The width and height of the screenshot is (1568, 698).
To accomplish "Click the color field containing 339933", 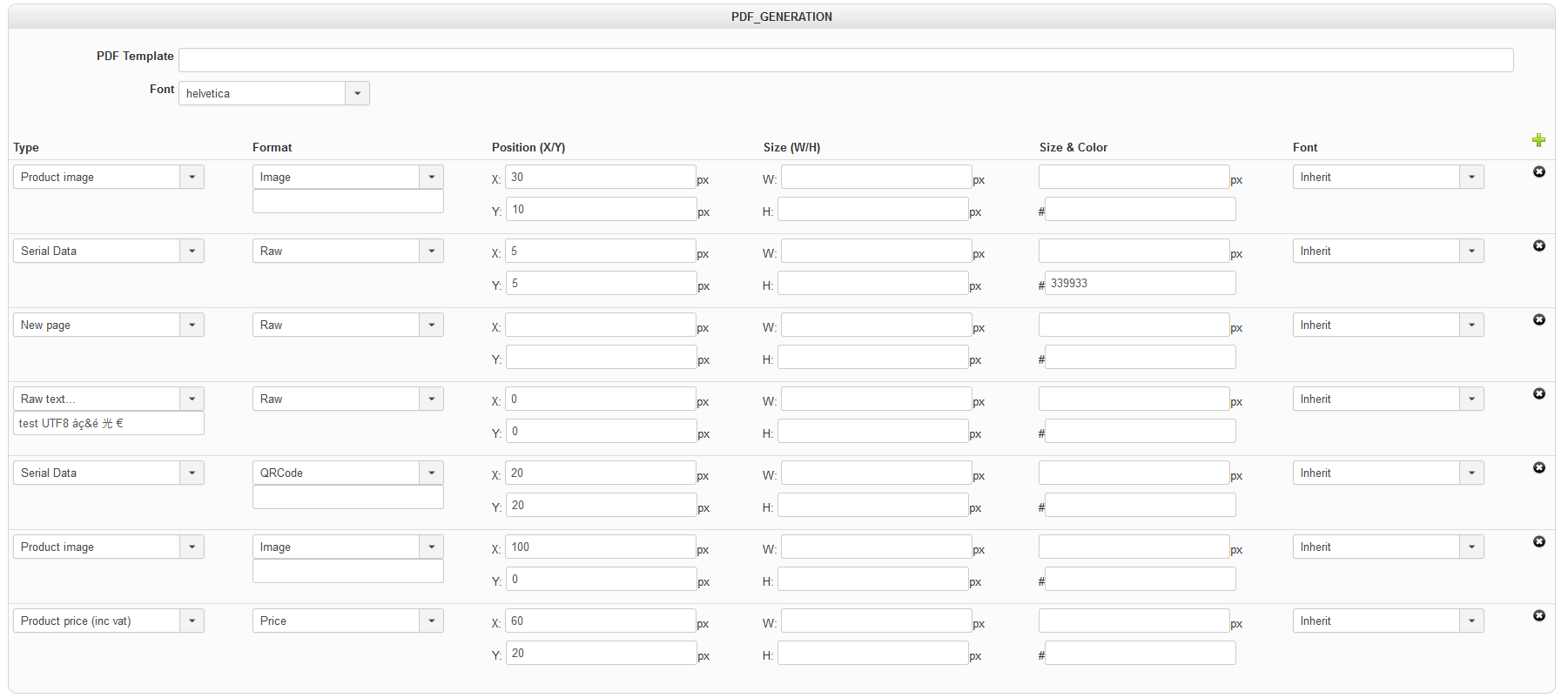I will 1140,283.
